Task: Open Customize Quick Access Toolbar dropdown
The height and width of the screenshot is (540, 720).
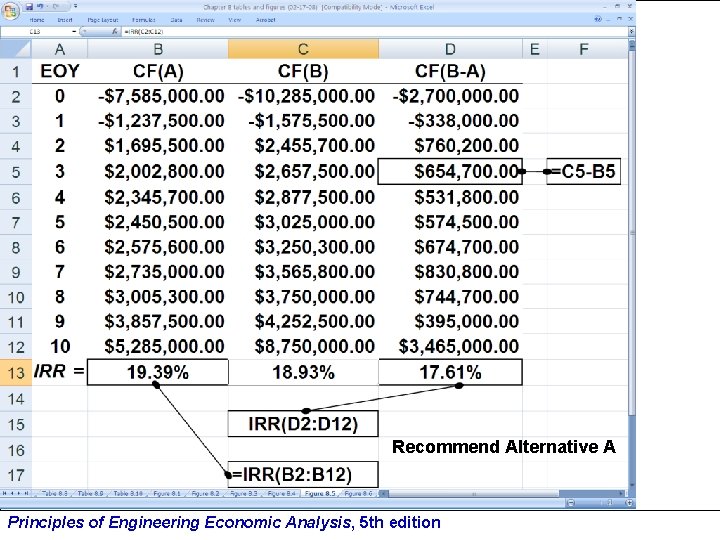Action: (x=76, y=6)
